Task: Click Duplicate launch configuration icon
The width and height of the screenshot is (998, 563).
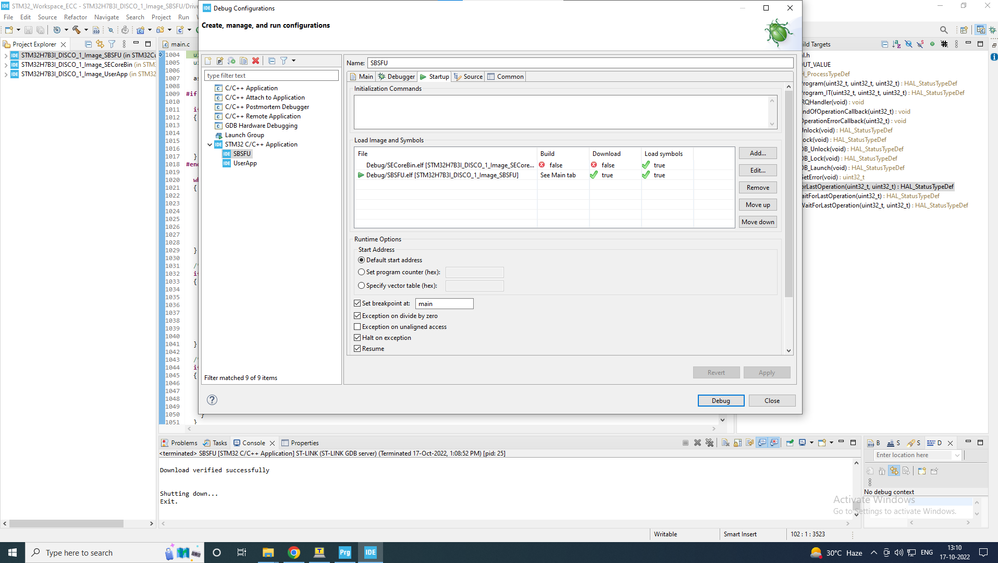Action: [x=244, y=61]
